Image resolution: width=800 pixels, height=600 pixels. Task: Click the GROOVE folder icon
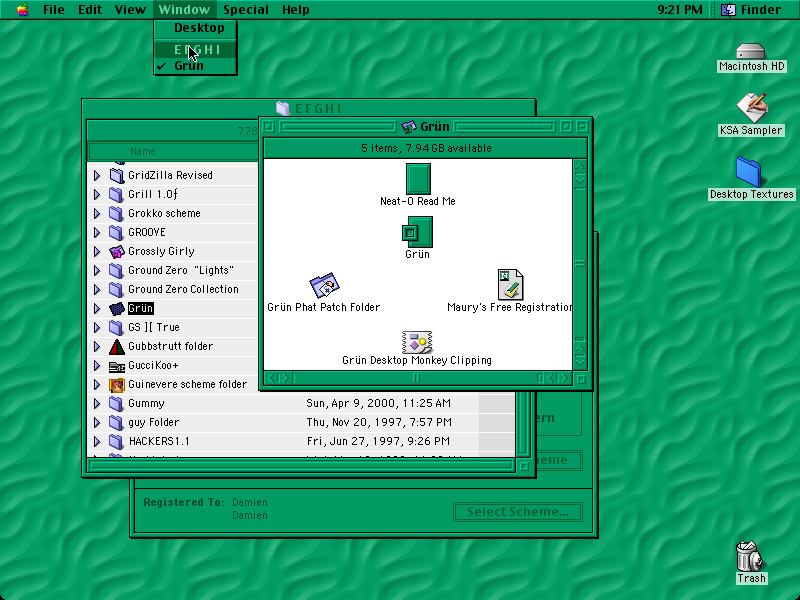tap(117, 232)
